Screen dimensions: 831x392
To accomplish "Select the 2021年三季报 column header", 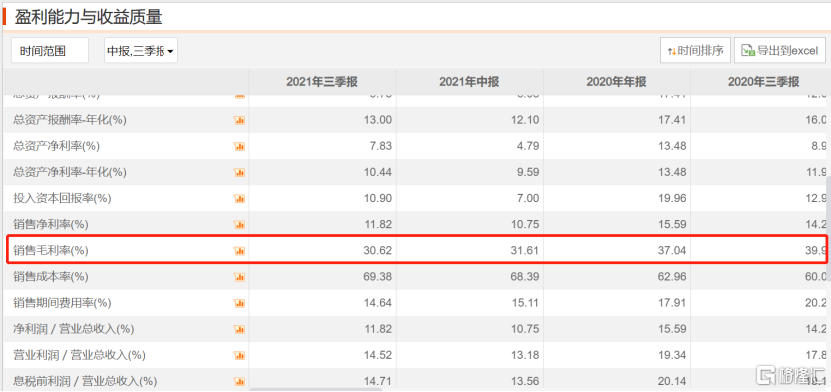I will (x=322, y=82).
